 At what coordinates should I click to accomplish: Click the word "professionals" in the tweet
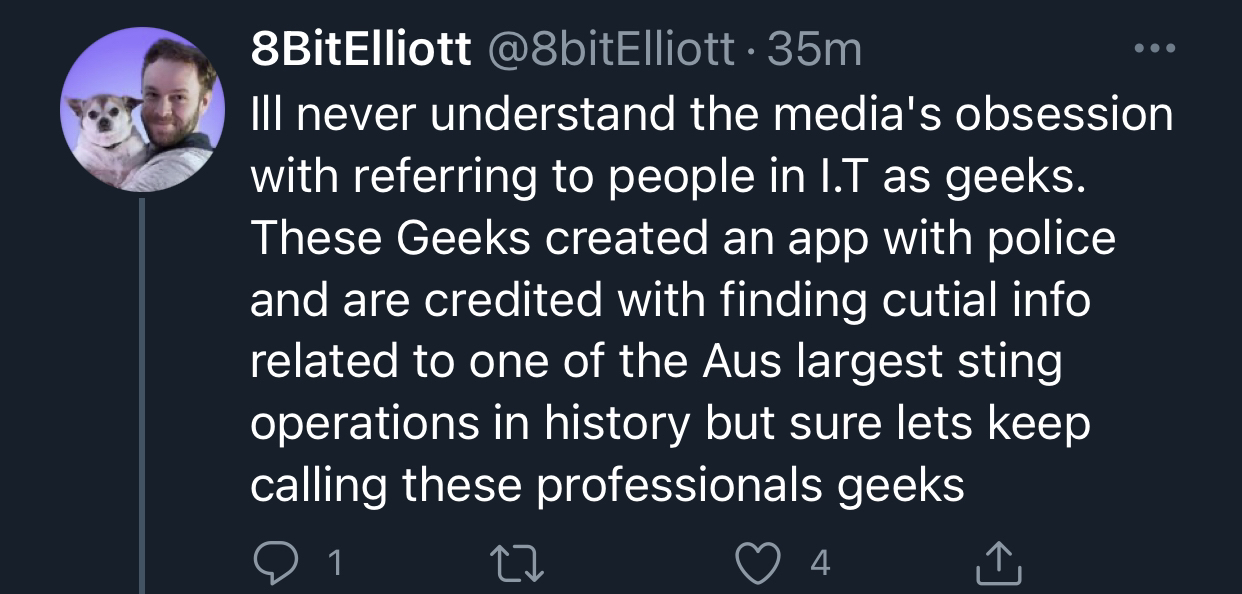677,486
